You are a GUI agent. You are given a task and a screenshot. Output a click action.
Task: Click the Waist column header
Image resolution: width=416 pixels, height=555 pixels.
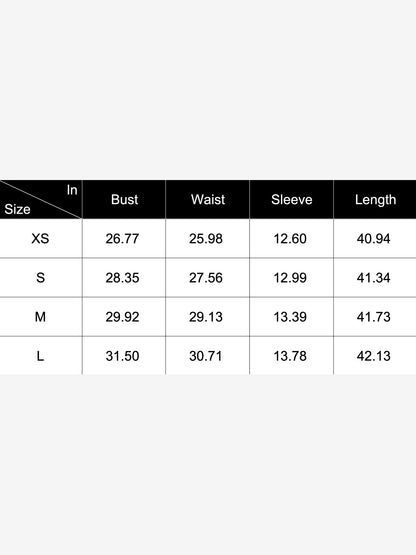tap(208, 200)
